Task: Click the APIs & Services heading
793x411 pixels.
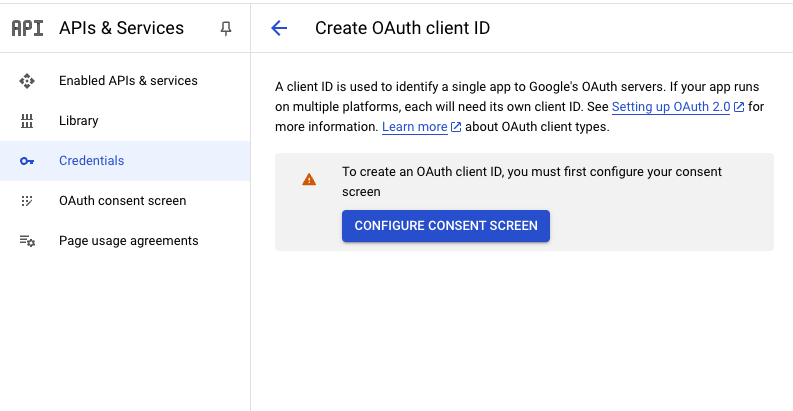Action: click(x=121, y=28)
